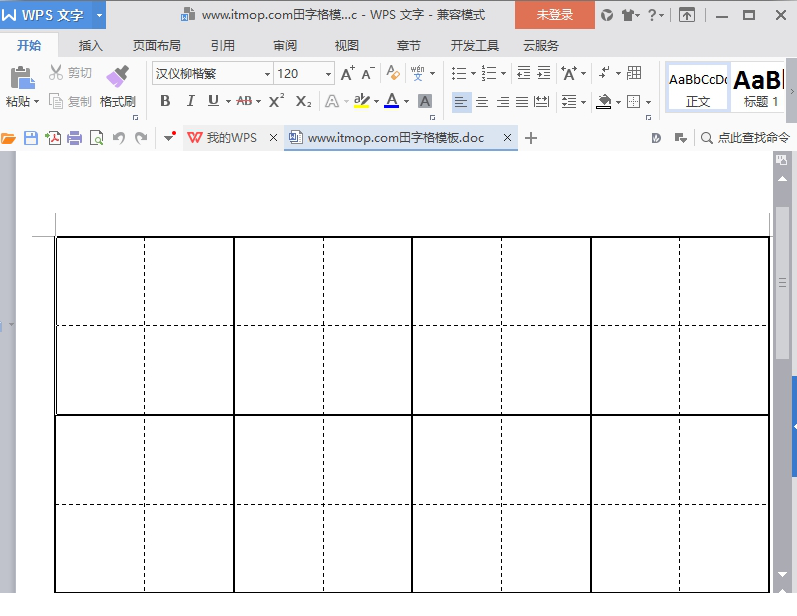
Task: Align text right
Action: coord(503,102)
